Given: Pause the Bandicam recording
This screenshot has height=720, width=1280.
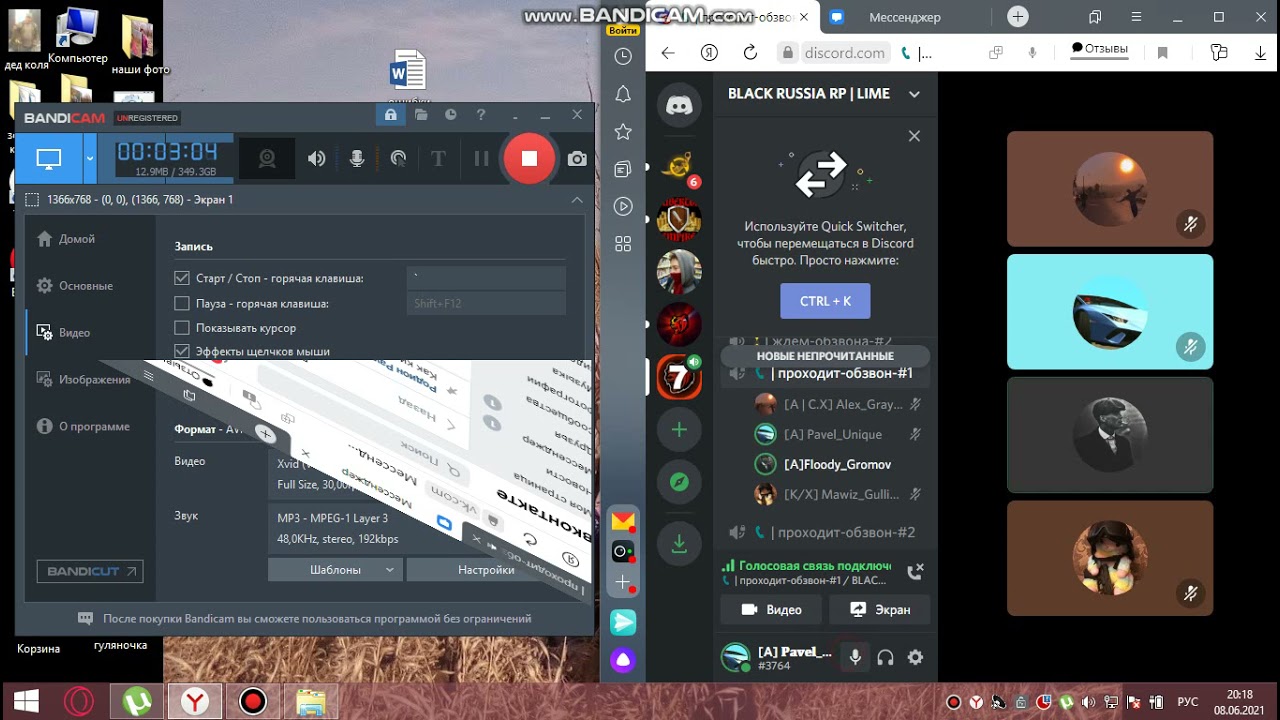Looking at the screenshot, I should 481,158.
